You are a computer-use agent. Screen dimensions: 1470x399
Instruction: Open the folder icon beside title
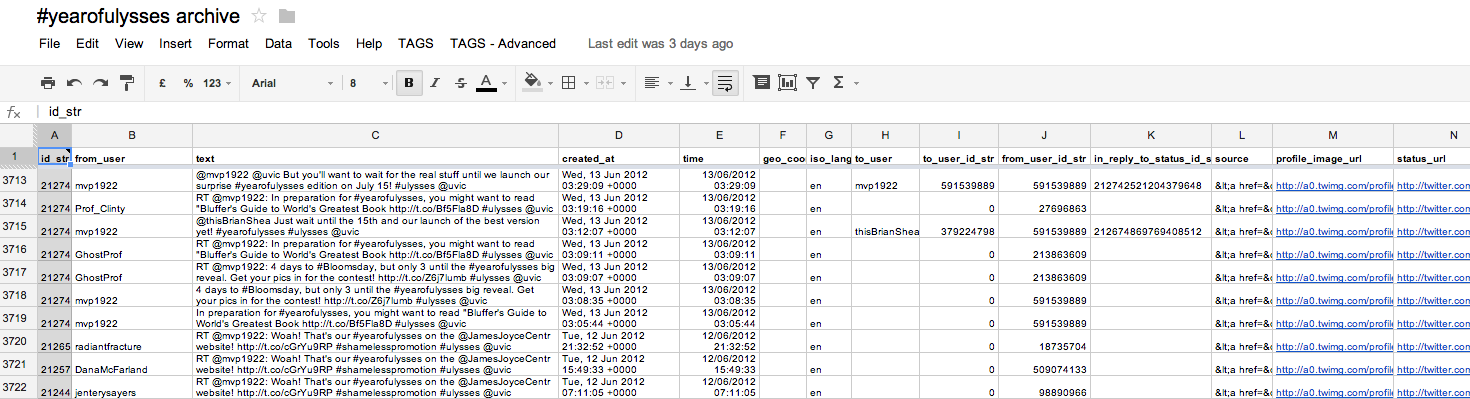pos(287,16)
